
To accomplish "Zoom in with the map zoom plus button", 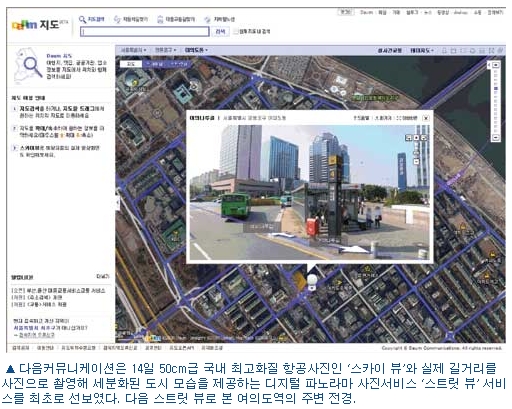I will [496, 65].
